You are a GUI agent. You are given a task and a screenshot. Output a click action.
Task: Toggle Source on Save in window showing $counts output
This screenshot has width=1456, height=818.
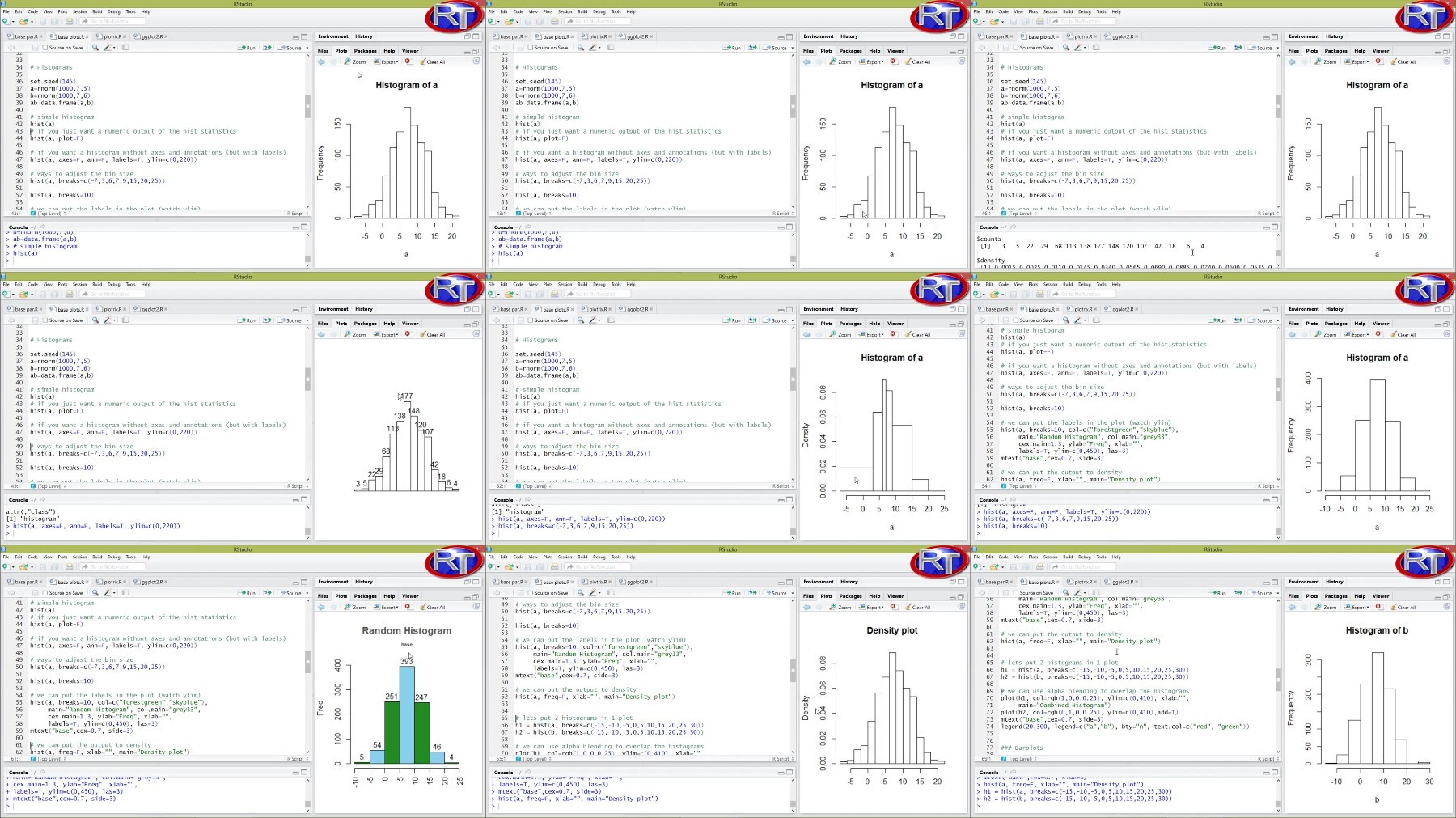coord(1016,48)
